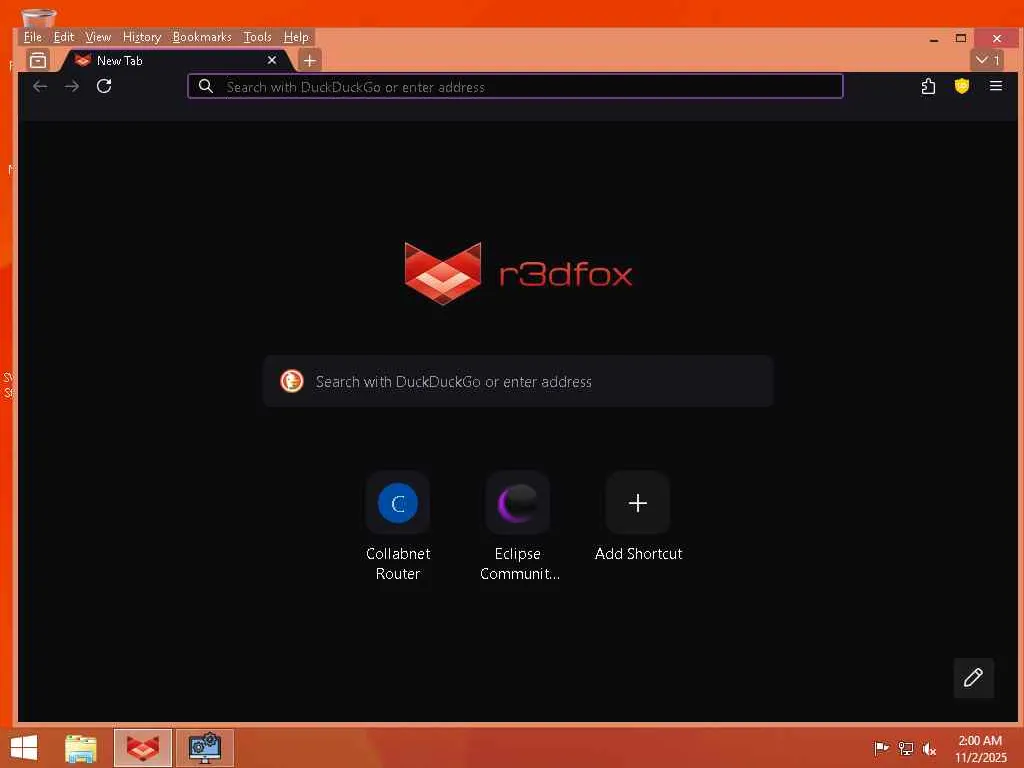Image resolution: width=1024 pixels, height=768 pixels.
Task: Click the DuckDuckGo search box on page
Action: coord(519,381)
